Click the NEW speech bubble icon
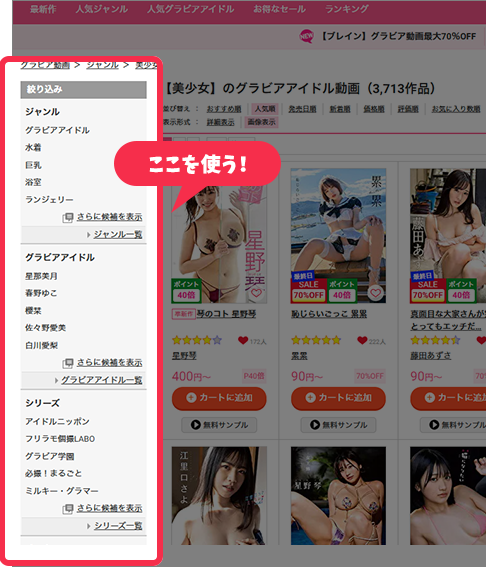 [307, 36]
